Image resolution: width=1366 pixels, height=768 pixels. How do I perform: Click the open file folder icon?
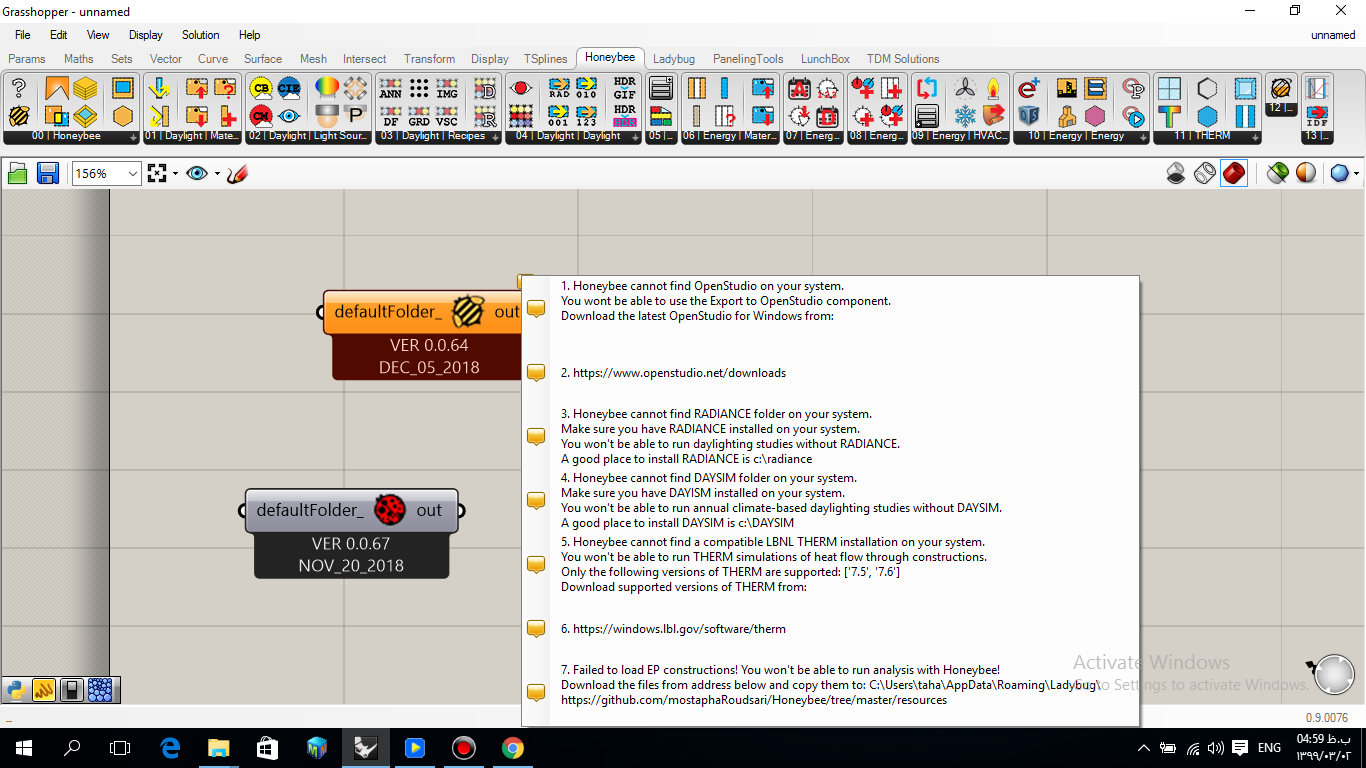[18, 174]
